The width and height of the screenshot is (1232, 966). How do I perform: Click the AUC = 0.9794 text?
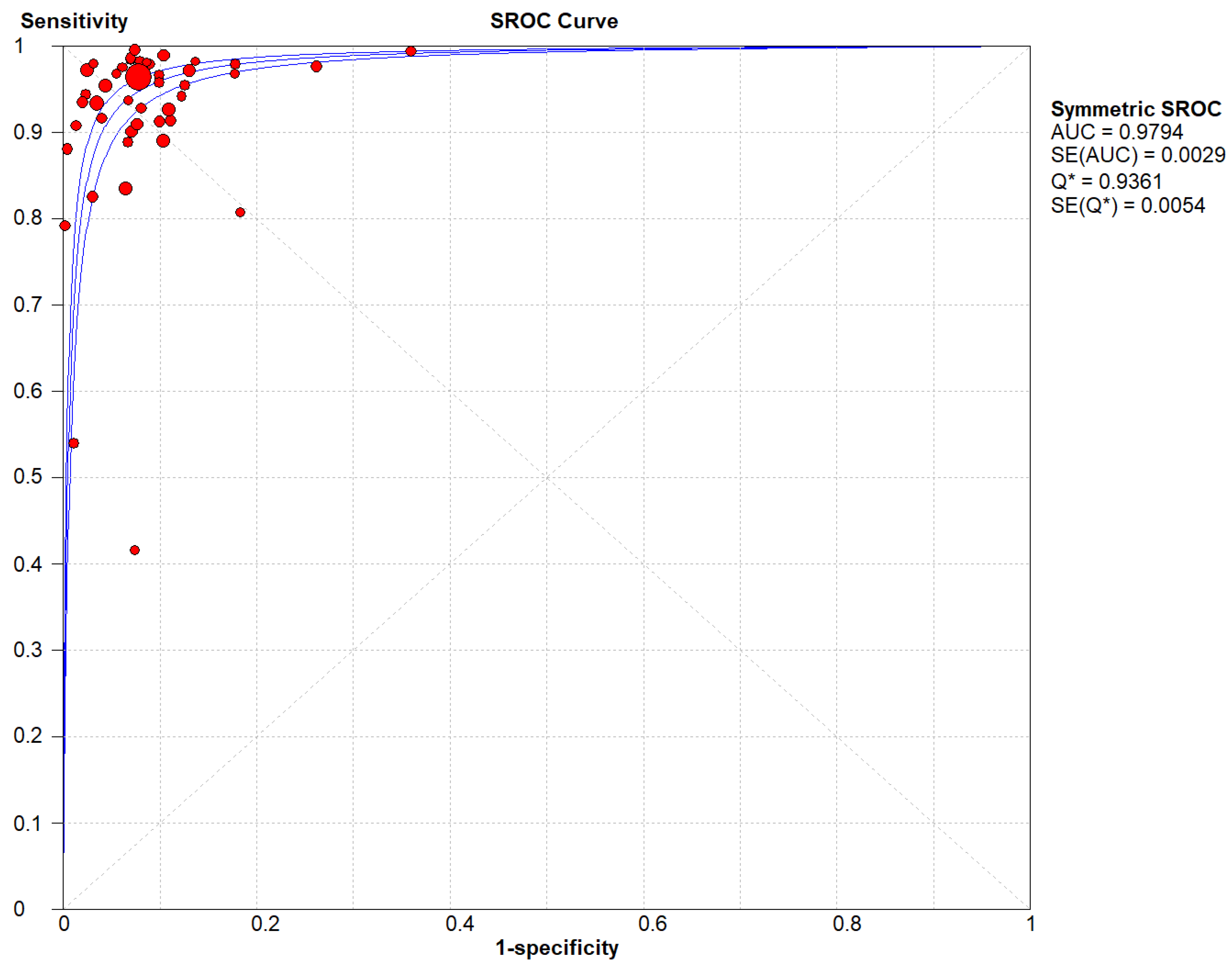point(1116,132)
